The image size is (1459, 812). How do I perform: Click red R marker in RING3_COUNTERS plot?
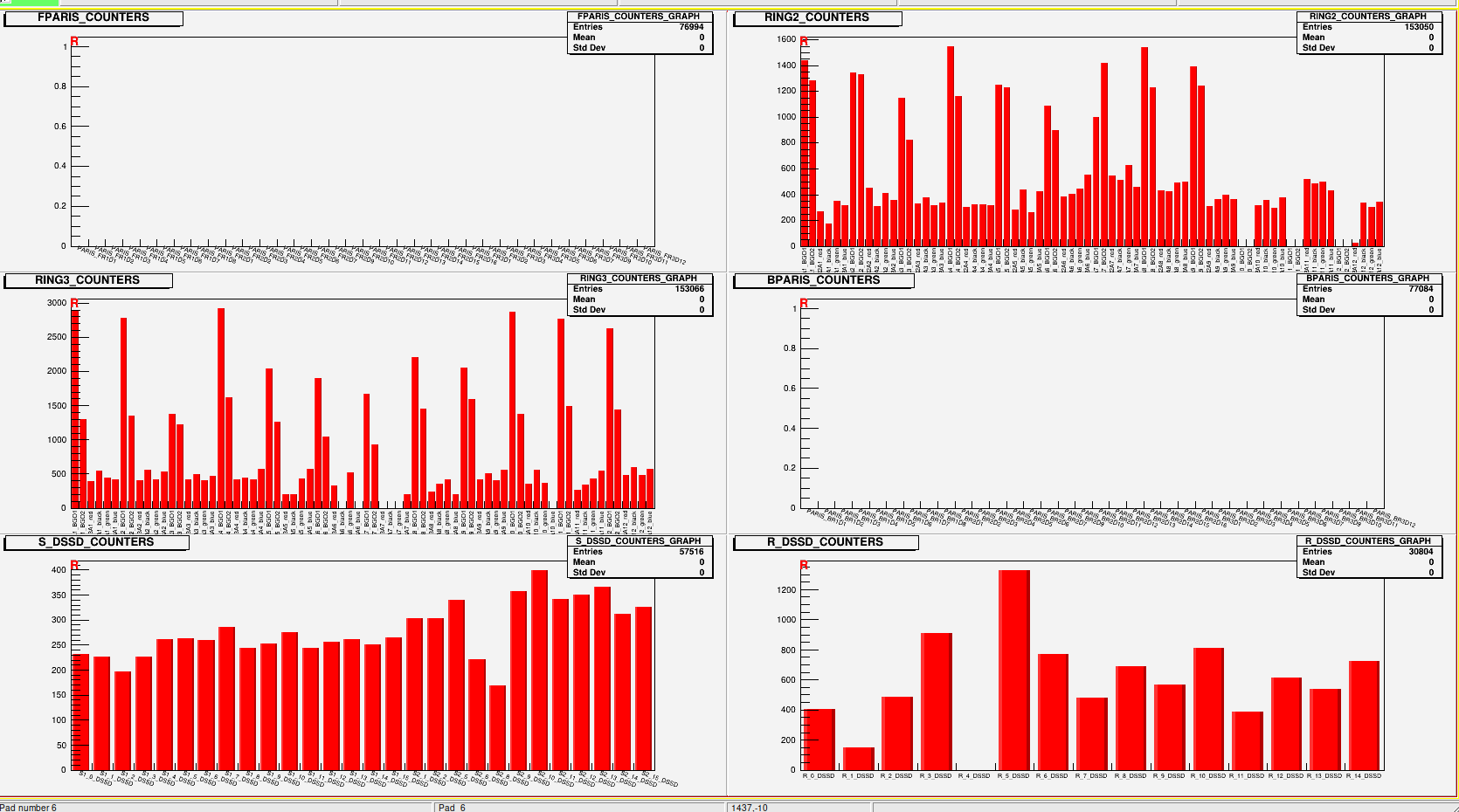pos(74,304)
